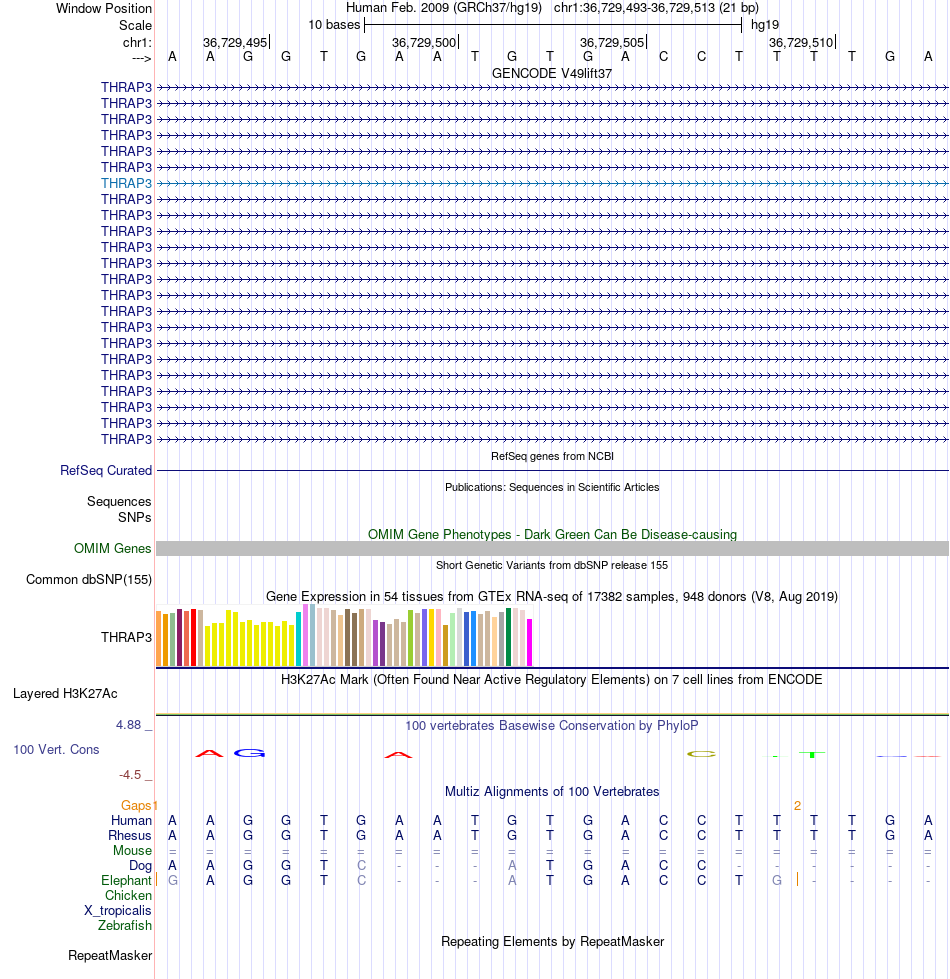Click the "Zebrafish" alignment row label

[125, 926]
